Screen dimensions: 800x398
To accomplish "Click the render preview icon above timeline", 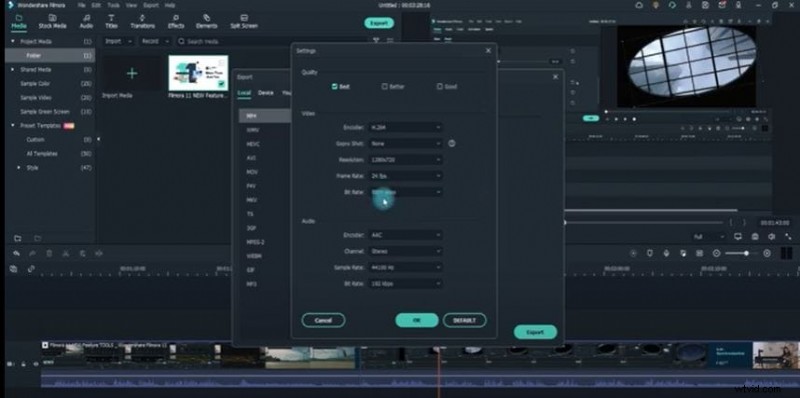I will pos(633,253).
